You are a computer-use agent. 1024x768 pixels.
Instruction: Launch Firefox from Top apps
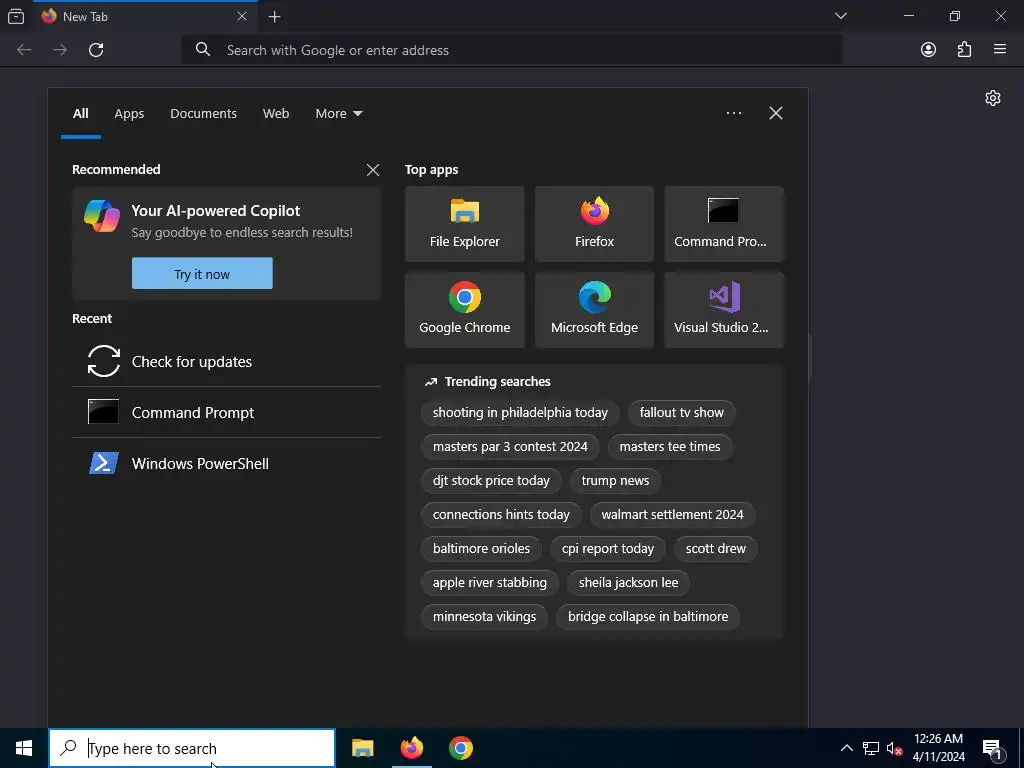pos(594,224)
